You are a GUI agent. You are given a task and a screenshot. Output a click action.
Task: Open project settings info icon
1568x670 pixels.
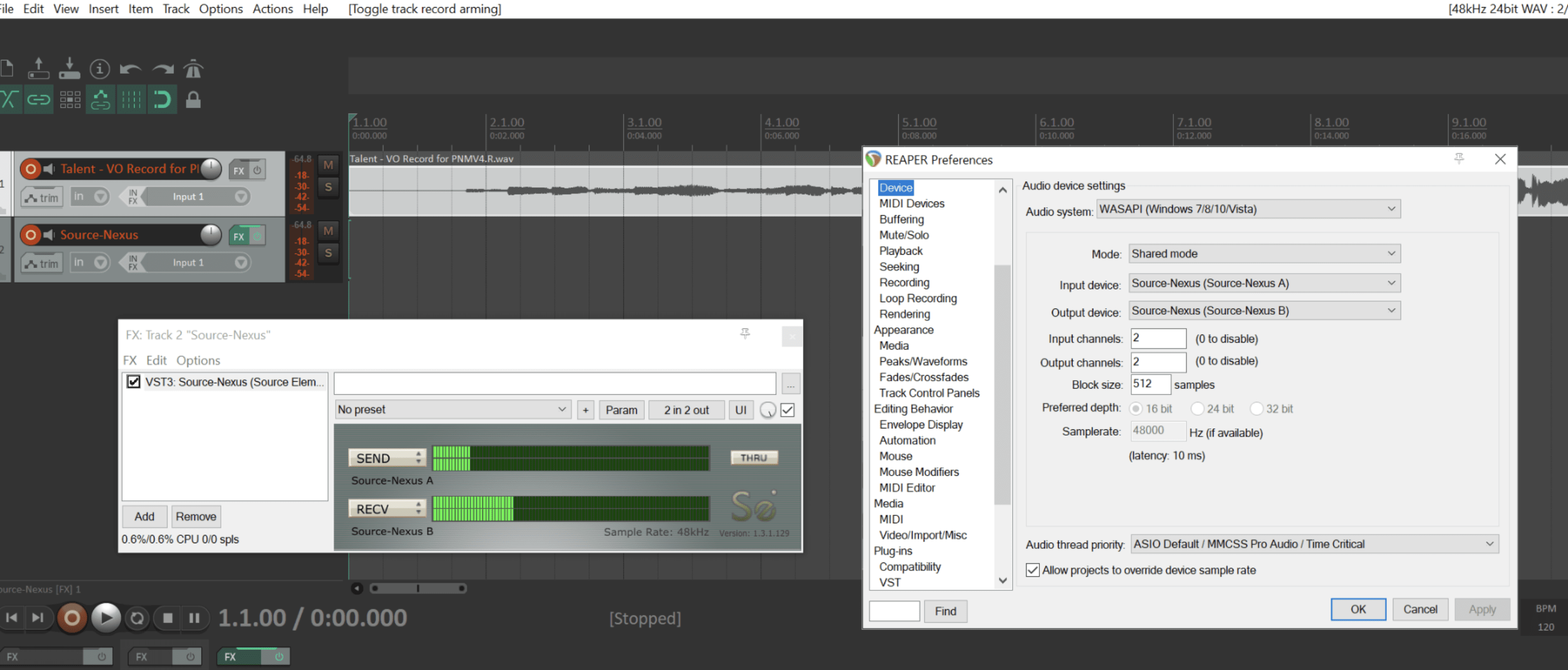[100, 69]
